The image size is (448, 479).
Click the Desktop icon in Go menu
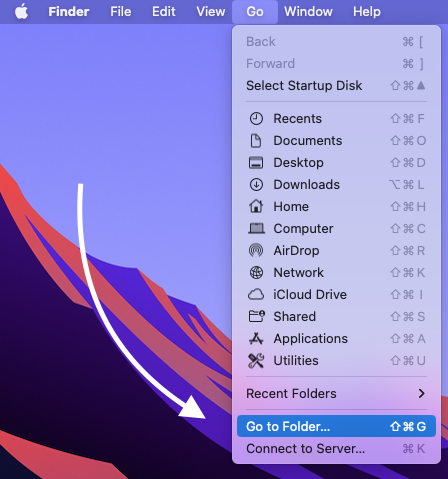(x=256, y=163)
